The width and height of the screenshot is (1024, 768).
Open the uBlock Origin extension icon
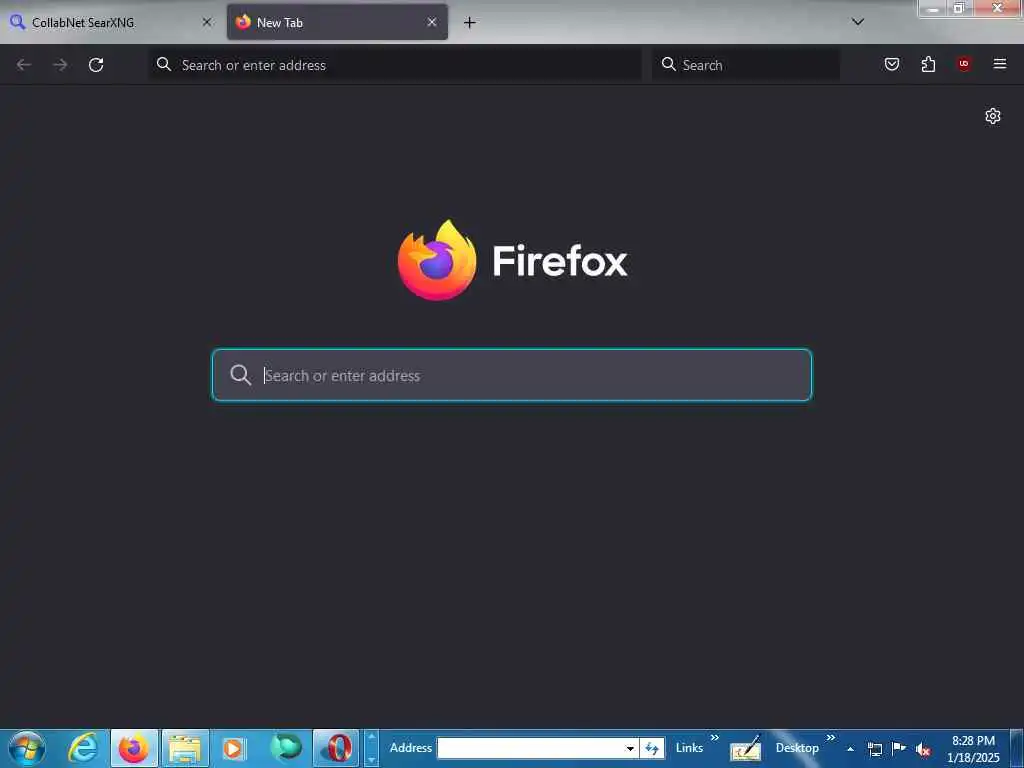pyautogui.click(x=964, y=64)
